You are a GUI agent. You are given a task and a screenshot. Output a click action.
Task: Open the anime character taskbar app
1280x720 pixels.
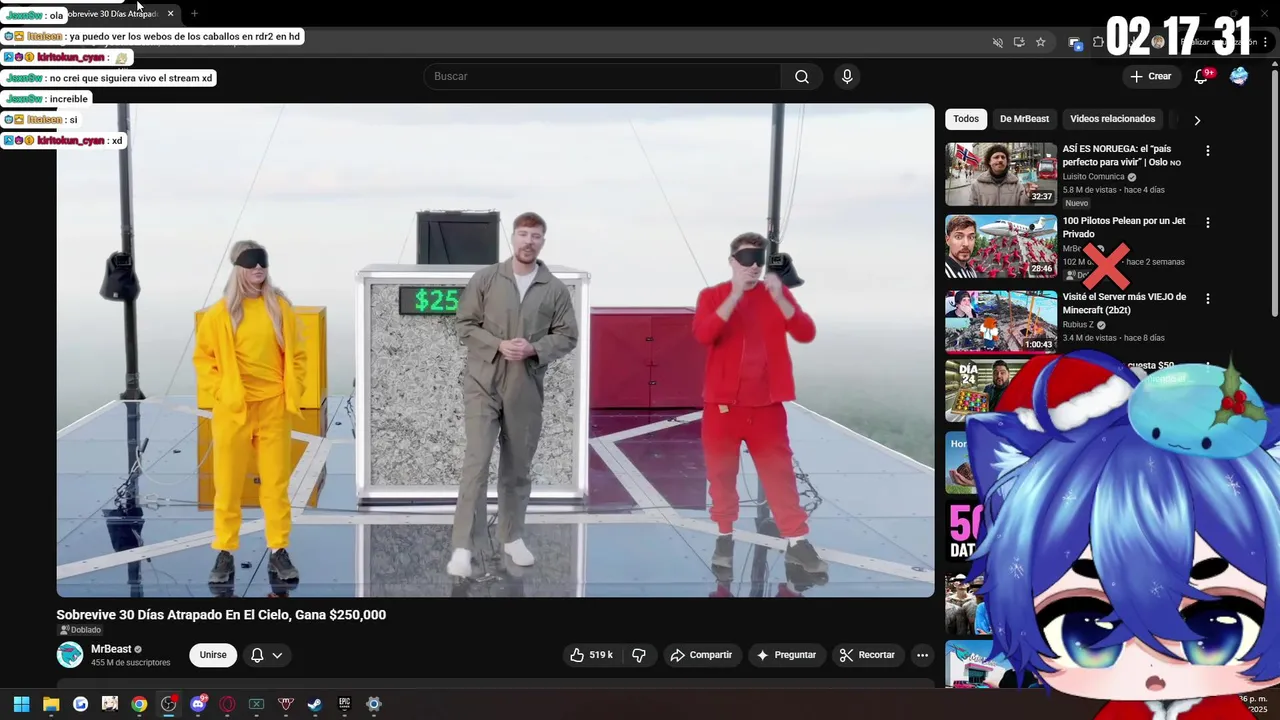coord(110,704)
